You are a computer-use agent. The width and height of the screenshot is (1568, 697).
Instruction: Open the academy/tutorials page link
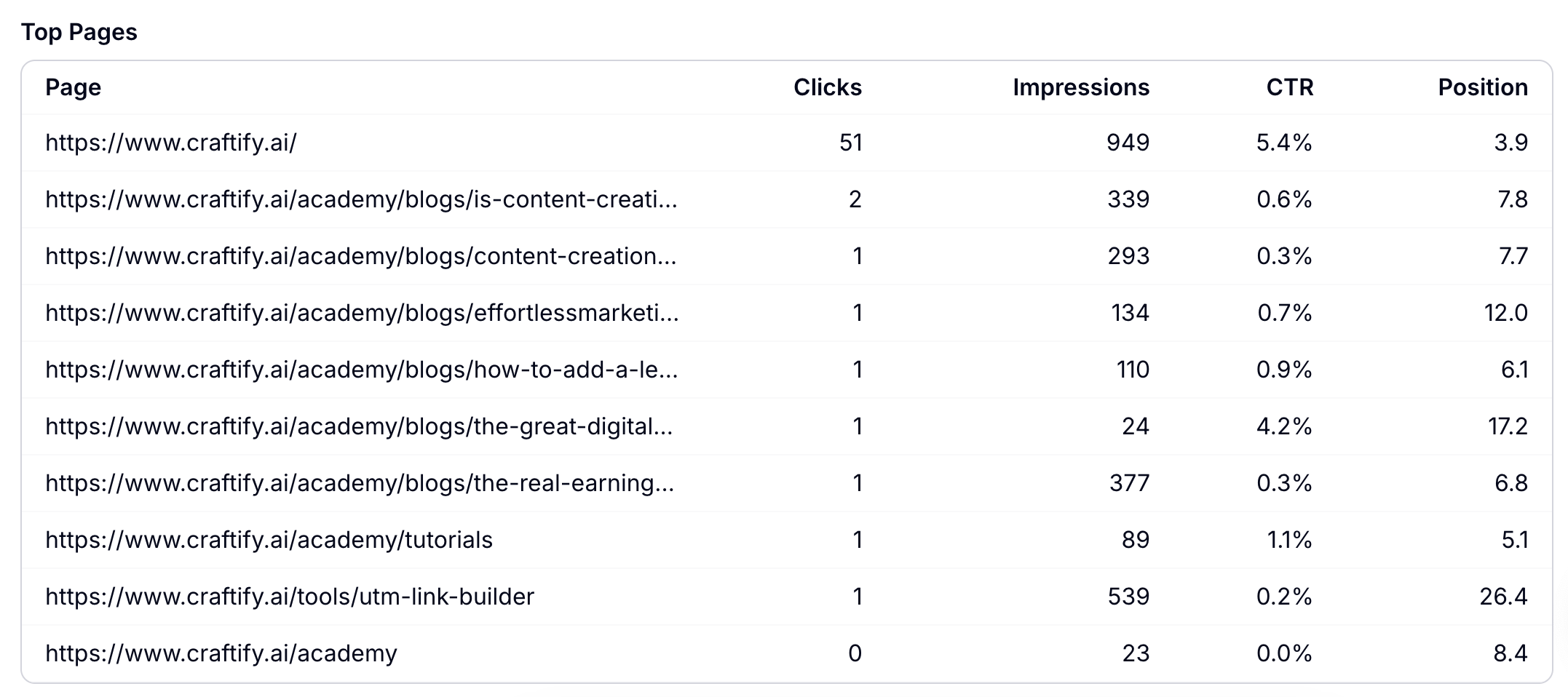click(x=269, y=540)
